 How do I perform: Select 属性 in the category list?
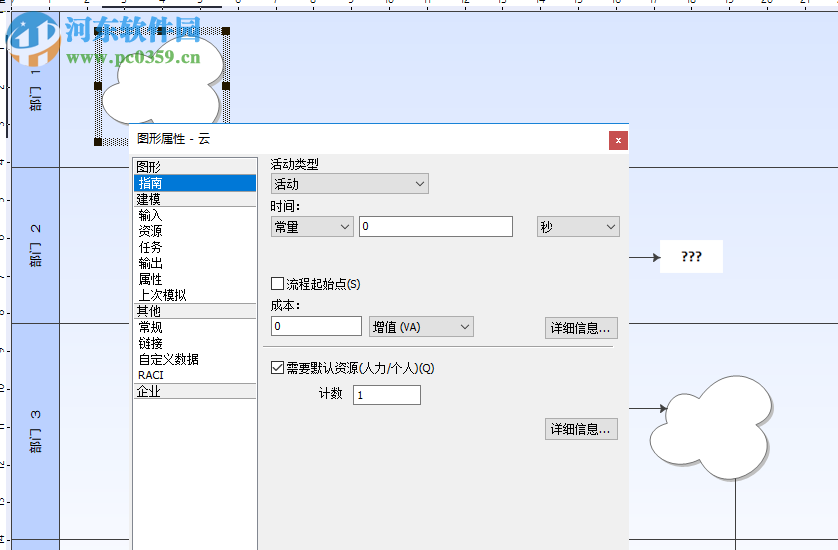(195, 279)
